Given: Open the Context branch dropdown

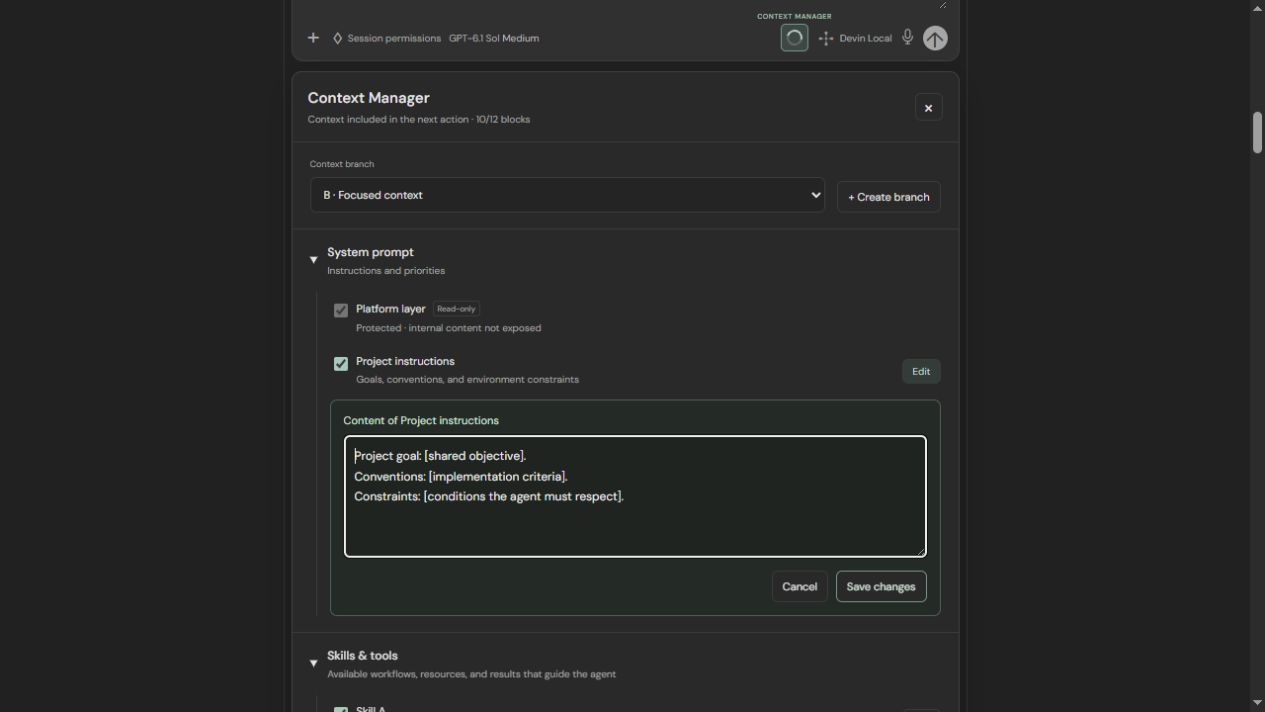Looking at the screenshot, I should point(567,195).
